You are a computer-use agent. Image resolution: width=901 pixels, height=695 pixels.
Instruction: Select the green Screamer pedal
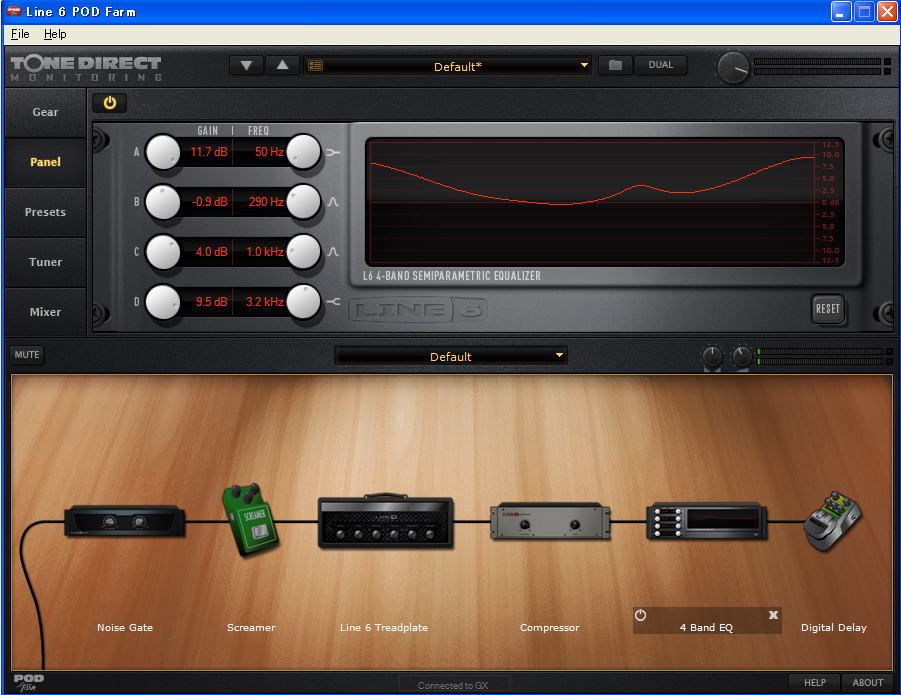tap(250, 519)
